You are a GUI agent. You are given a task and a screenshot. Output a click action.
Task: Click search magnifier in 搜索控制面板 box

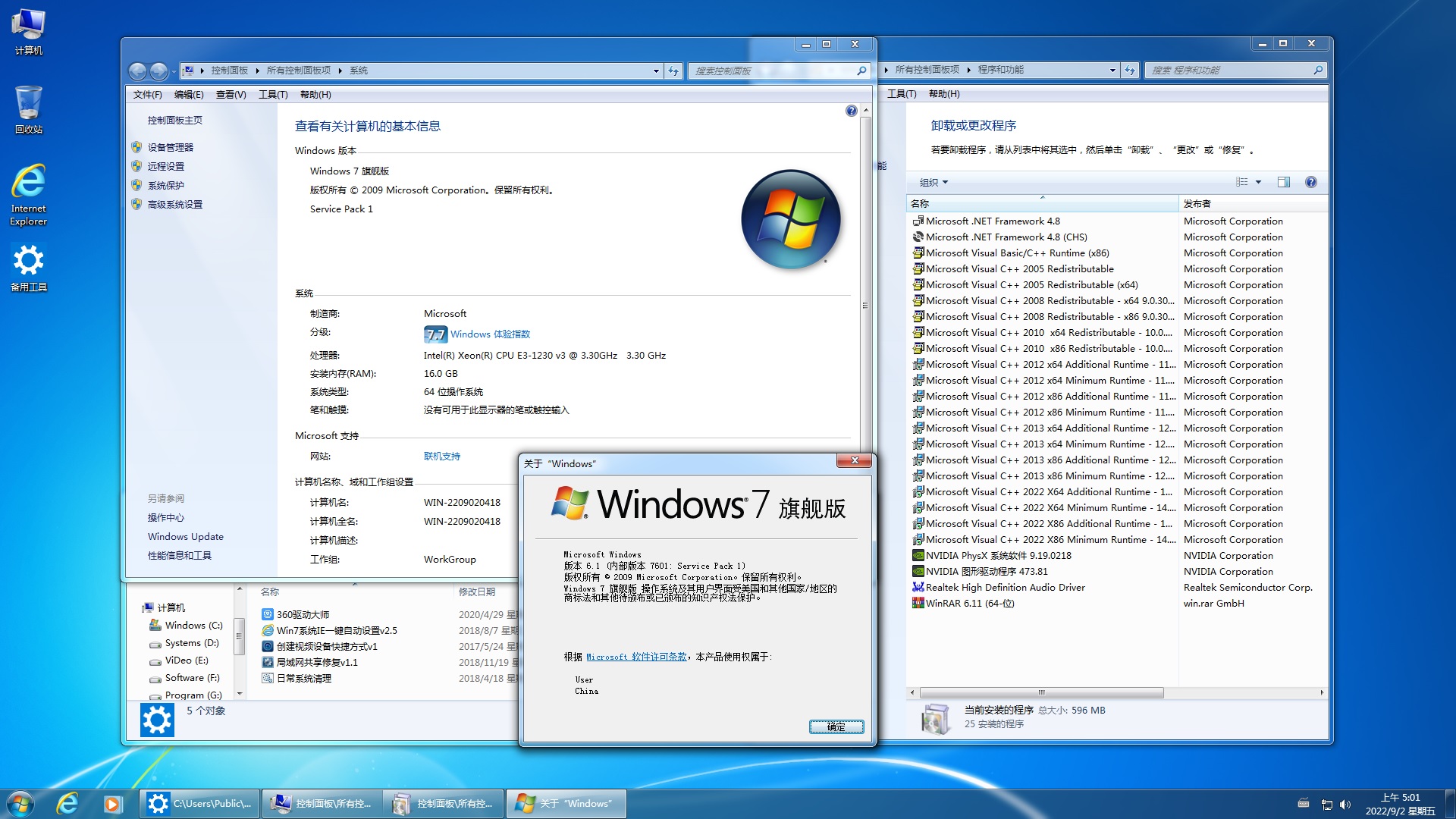tap(861, 71)
